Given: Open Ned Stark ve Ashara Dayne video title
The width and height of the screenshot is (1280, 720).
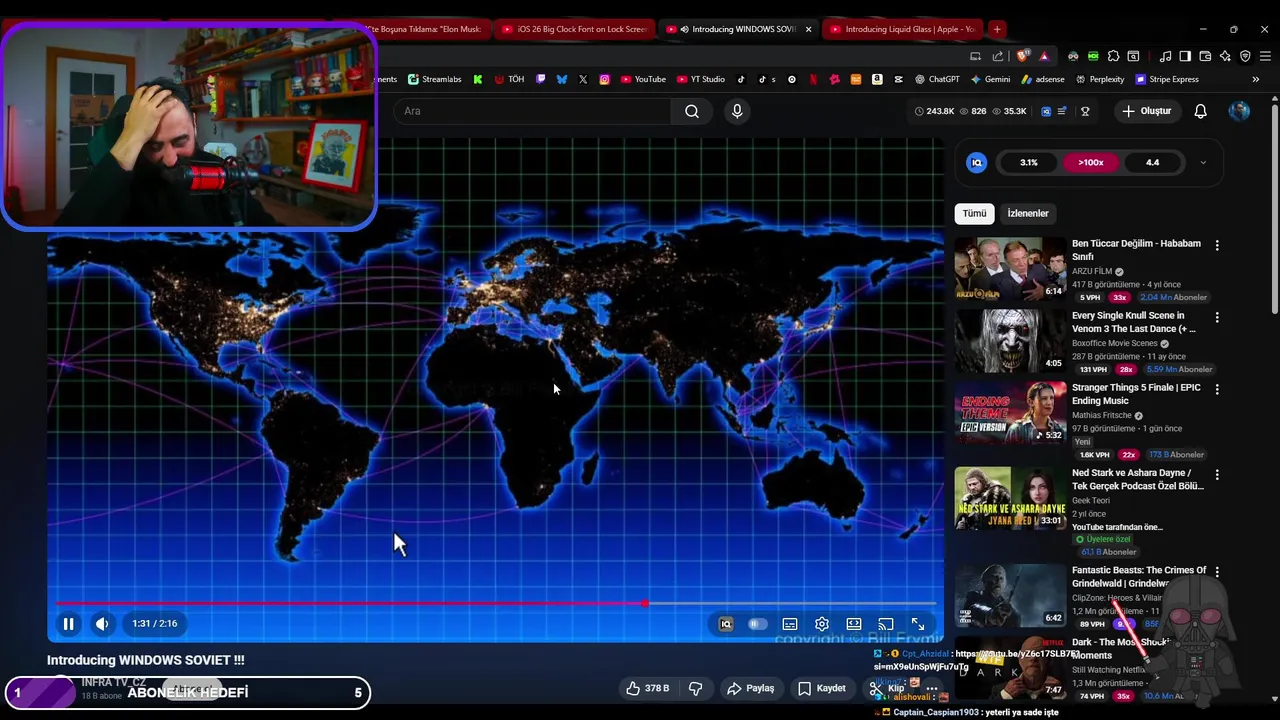Looking at the screenshot, I should point(1138,479).
